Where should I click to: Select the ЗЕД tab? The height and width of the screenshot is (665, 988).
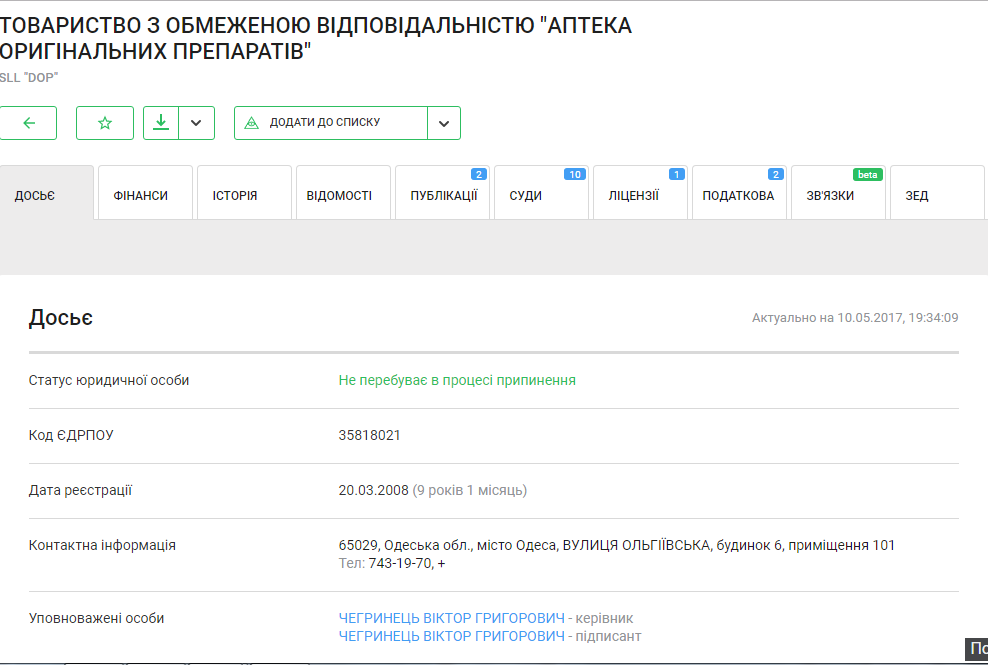tap(917, 195)
